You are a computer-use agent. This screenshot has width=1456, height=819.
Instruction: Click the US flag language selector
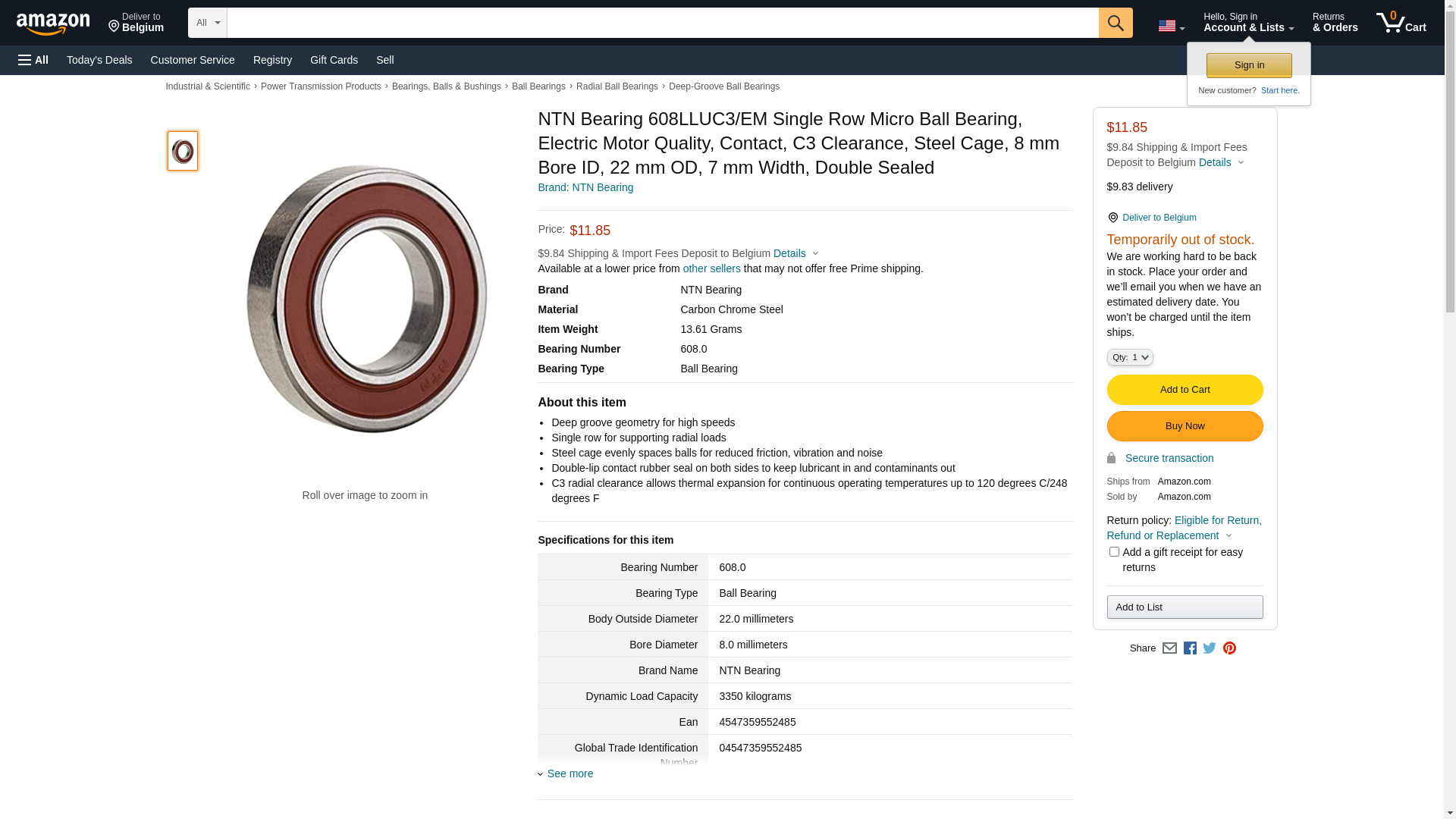point(1170,27)
